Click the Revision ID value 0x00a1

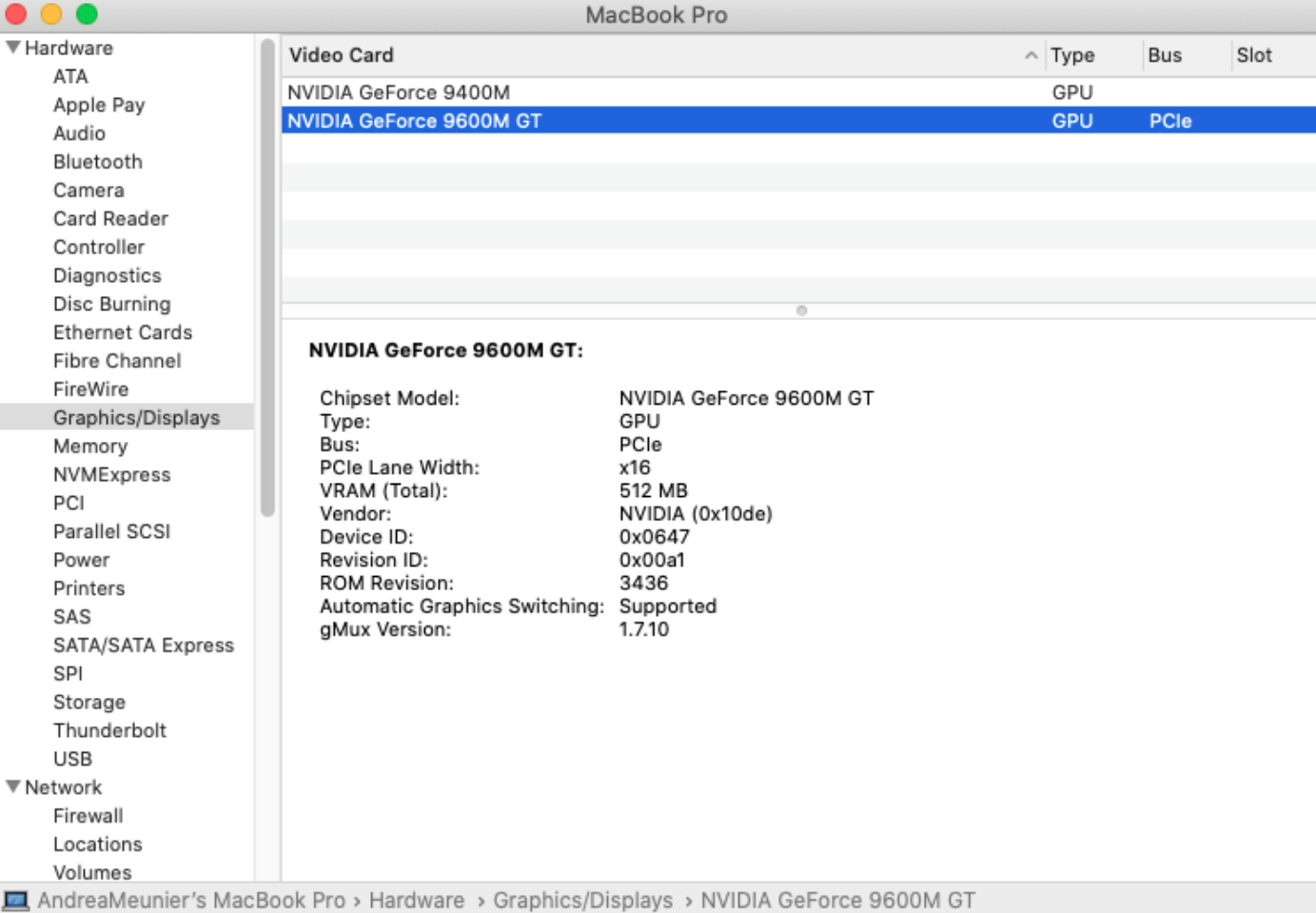coord(652,560)
